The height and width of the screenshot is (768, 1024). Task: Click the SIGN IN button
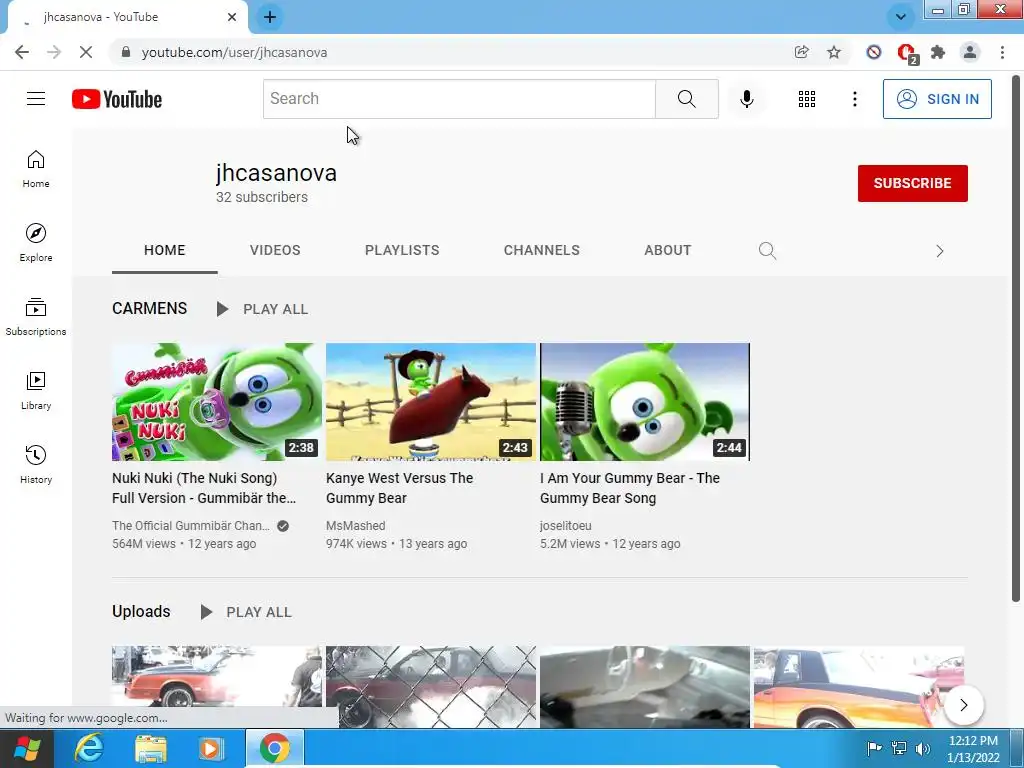(936, 99)
